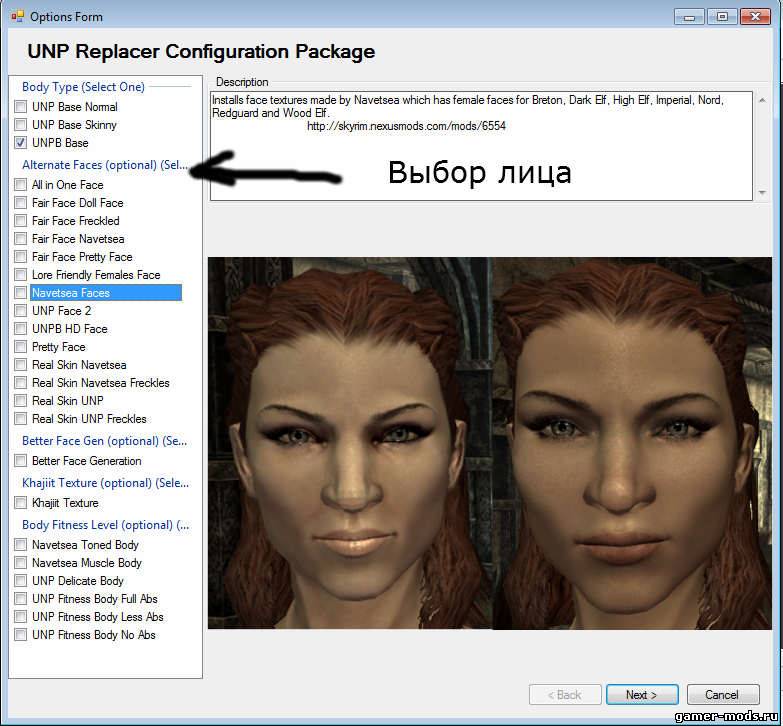Check the UNPB HD Face option
This screenshot has height=726, width=783.
click(20, 329)
